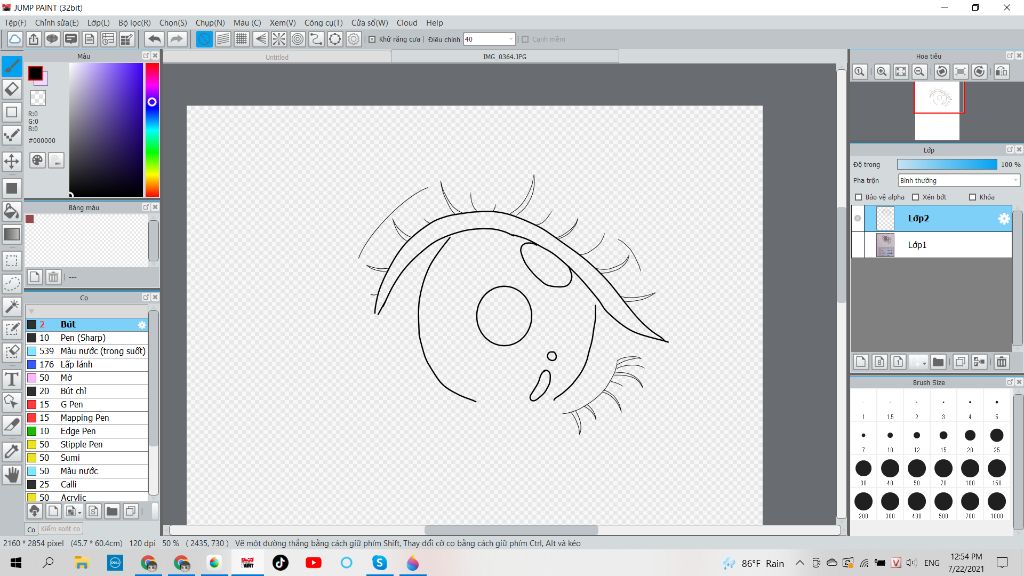This screenshot has height=576, width=1024.
Task: Enable the concentric circle snap guide
Action: tap(298, 39)
